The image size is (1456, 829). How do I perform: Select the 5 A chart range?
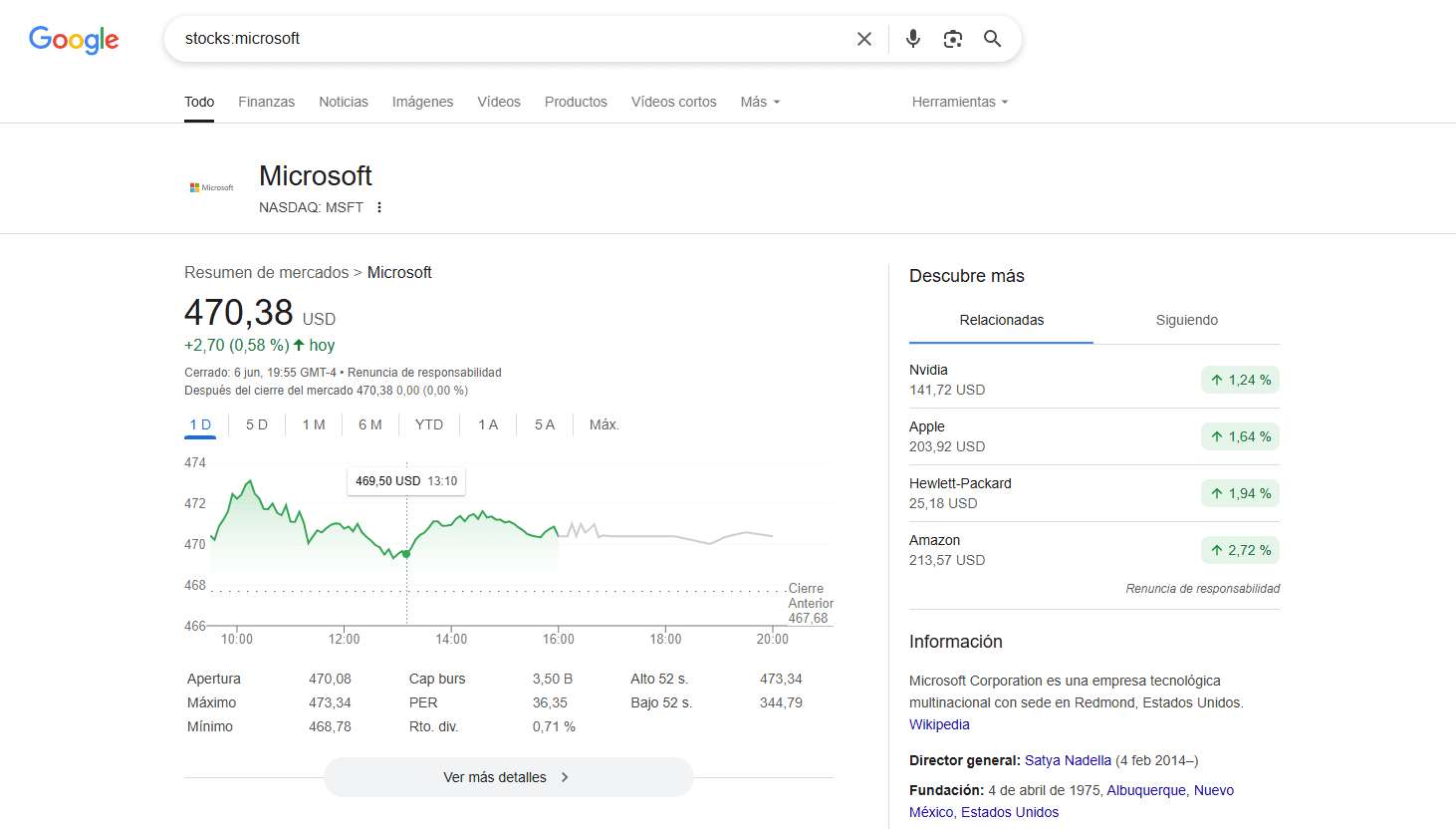point(545,424)
